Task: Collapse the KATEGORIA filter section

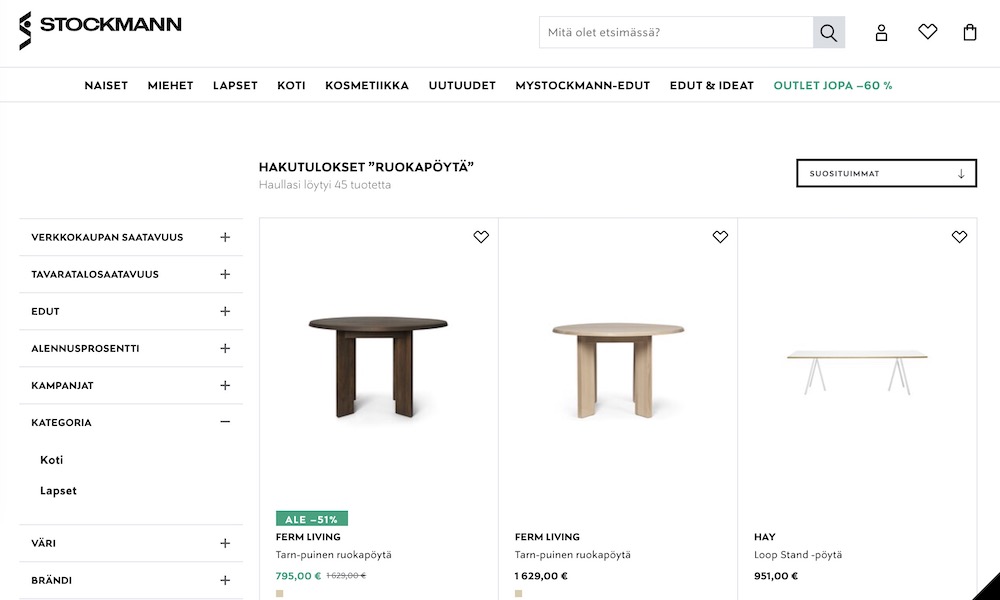Action: point(225,422)
